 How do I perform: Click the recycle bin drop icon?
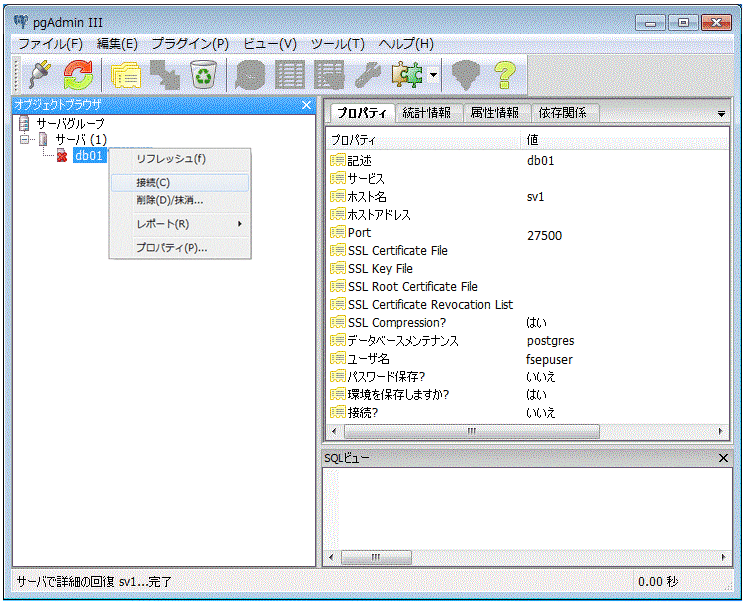tap(203, 75)
